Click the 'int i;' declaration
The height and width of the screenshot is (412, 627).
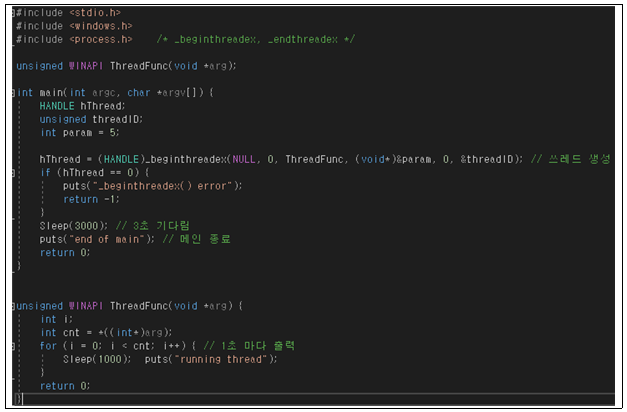click(x=56, y=319)
